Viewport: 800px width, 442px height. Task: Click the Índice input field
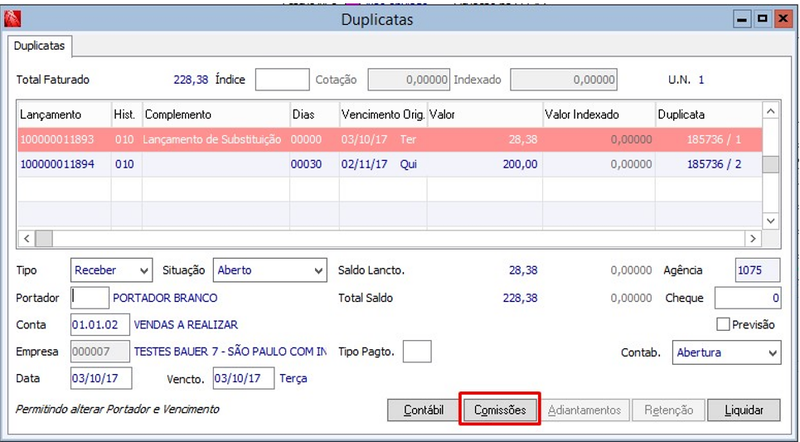282,80
